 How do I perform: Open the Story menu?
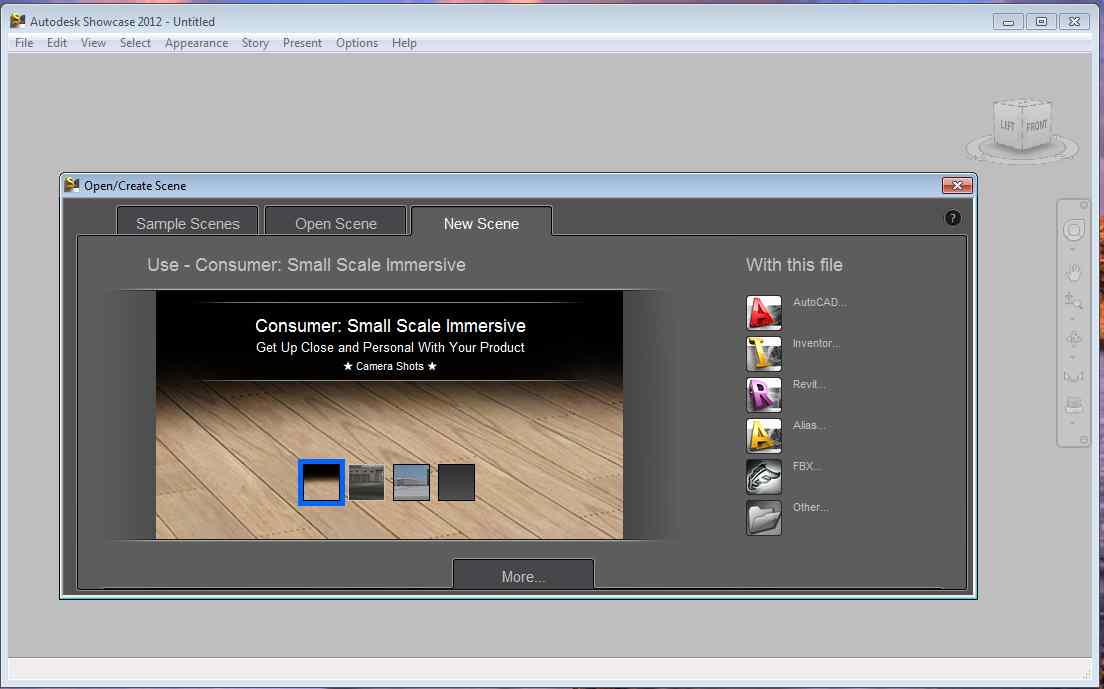pyautogui.click(x=255, y=43)
